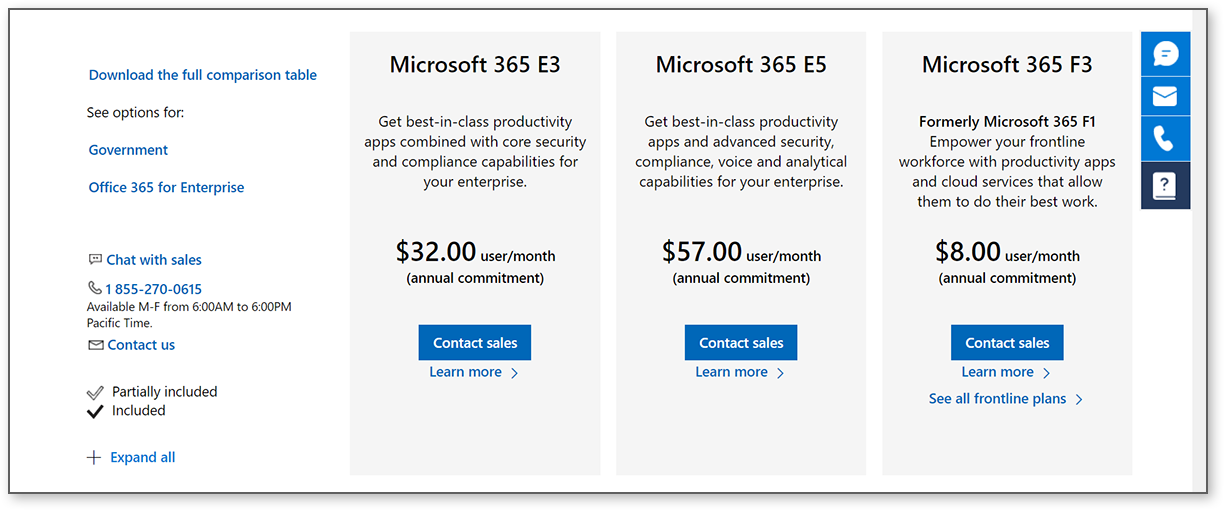Click the email envelope icon in side panel
1224x510 pixels.
[1165, 97]
